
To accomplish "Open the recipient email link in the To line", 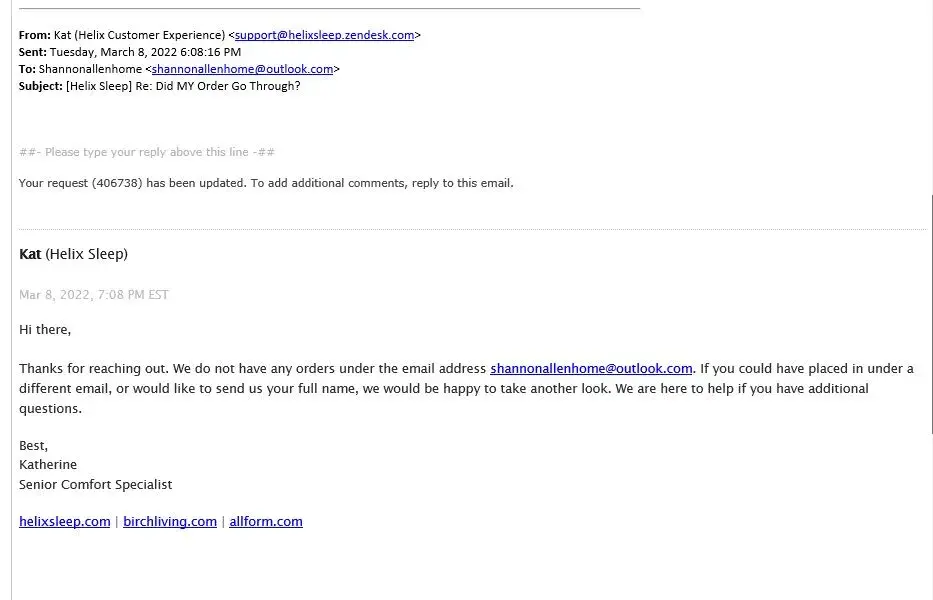I will coord(242,69).
